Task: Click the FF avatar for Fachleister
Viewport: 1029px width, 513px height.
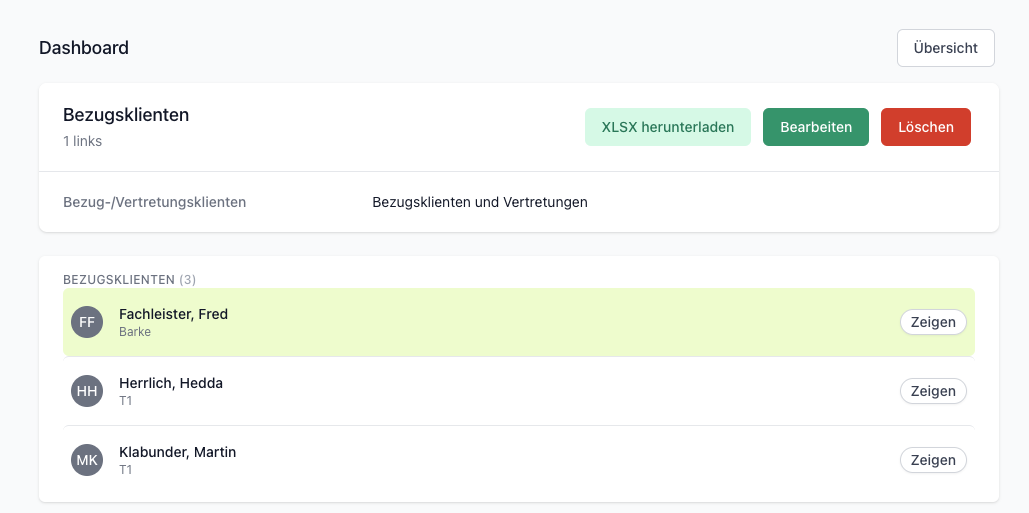Action: tap(87, 322)
